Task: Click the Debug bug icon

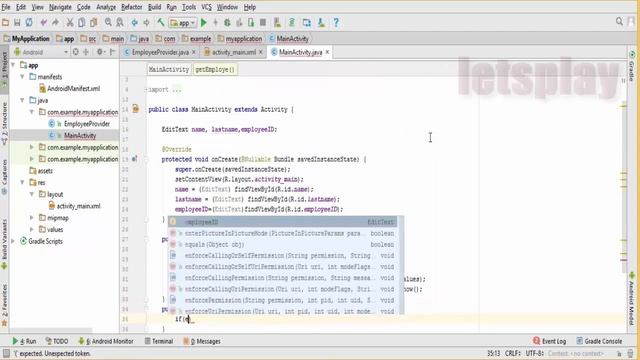Action: click(x=227, y=23)
